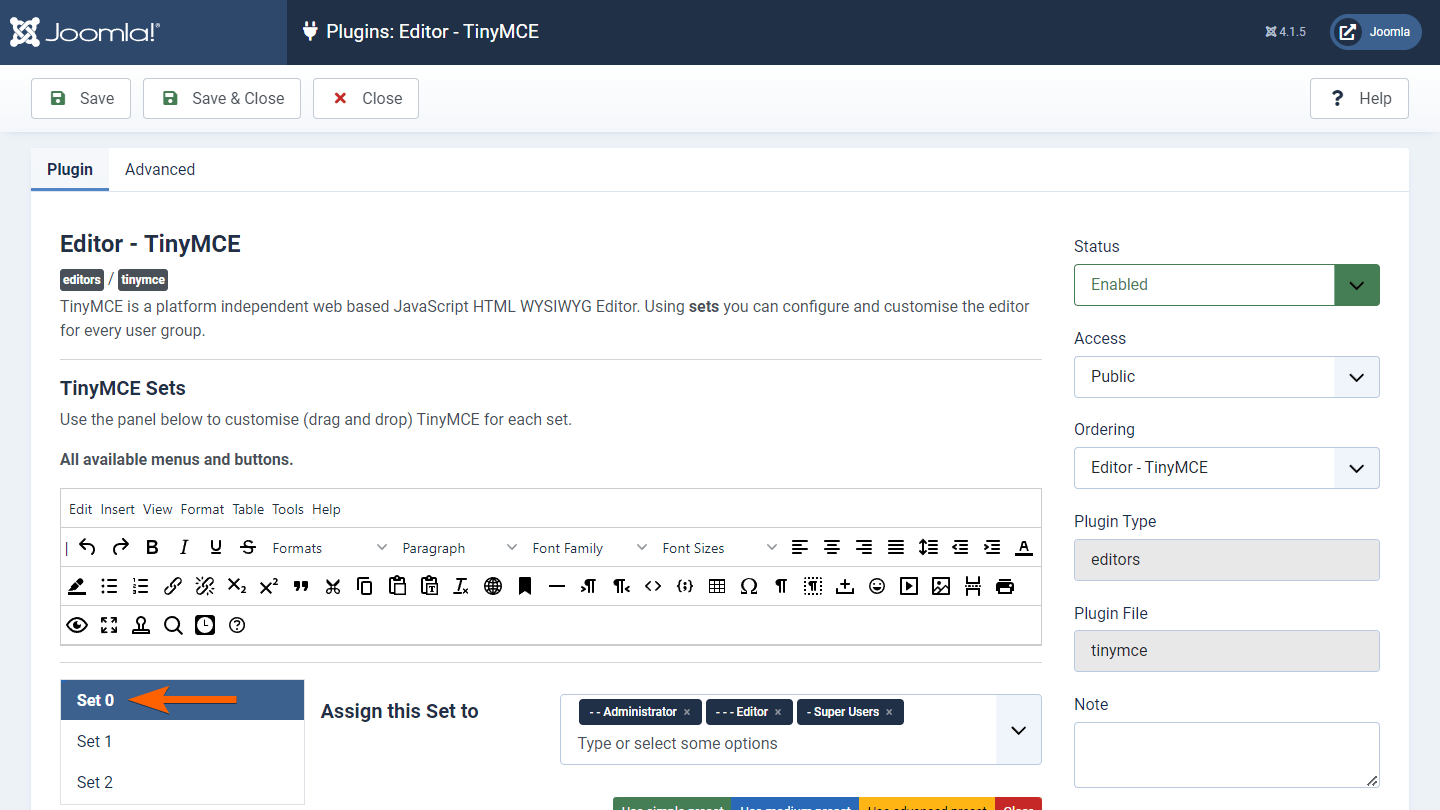Click the Print printer icon

(x=1005, y=586)
